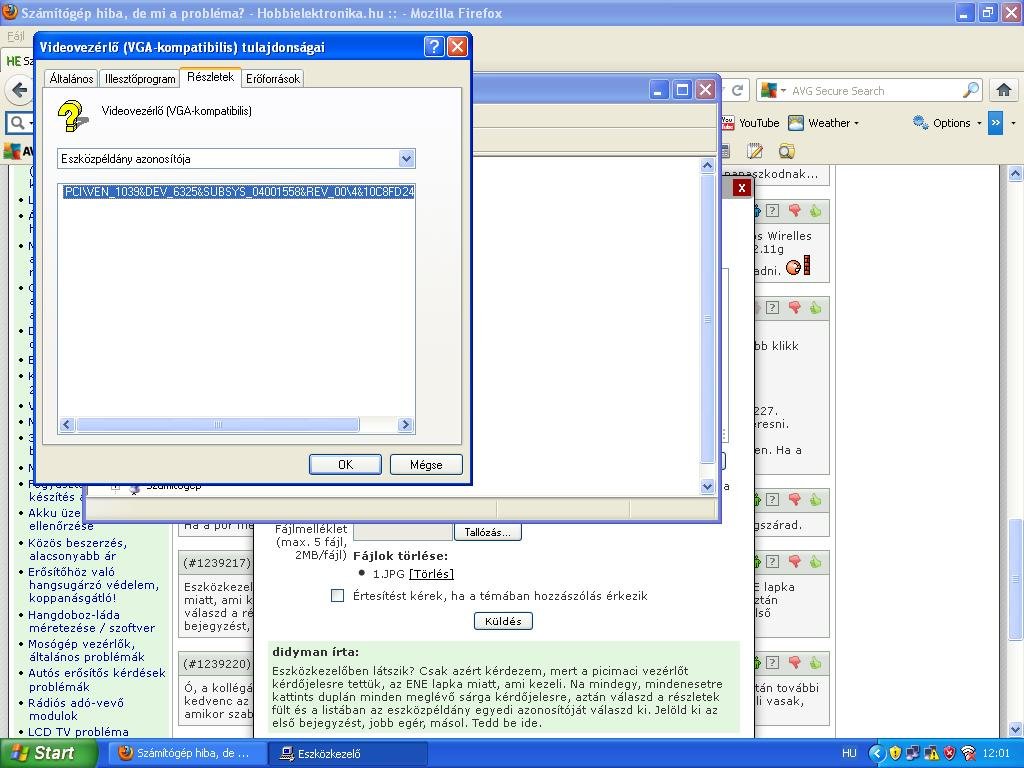This screenshot has height=768, width=1024.
Task: Thumbs down the 'E lapka' comment
Action: [794, 561]
